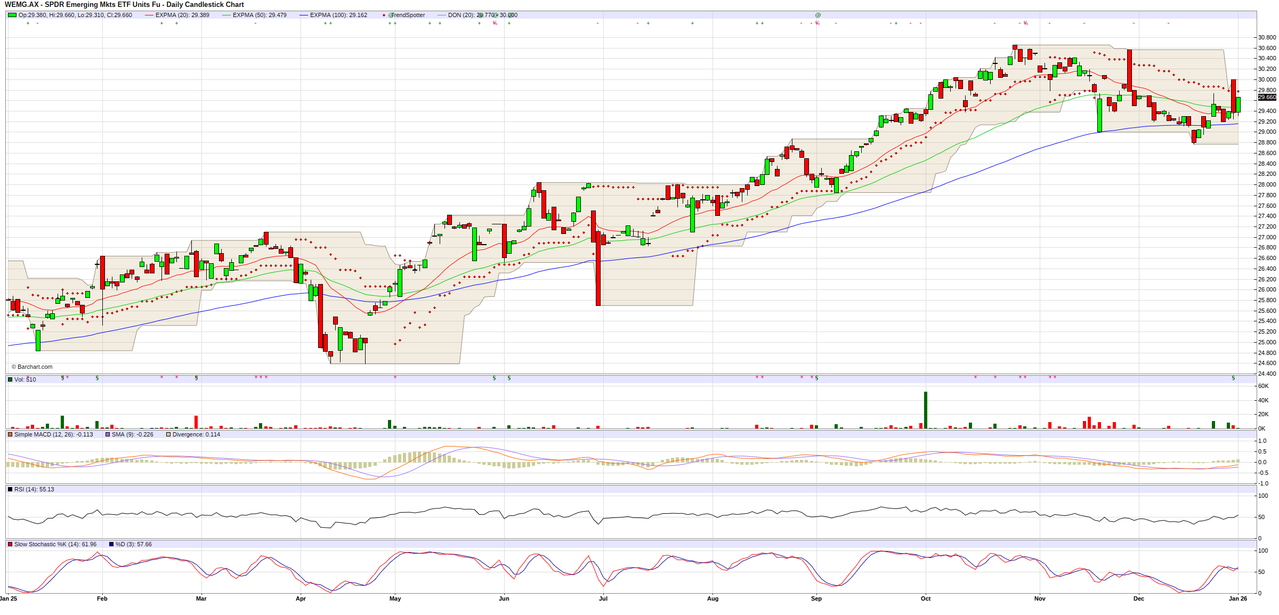Screen dimensions: 1279x615
Task: Click the May date axis label
Action: click(x=395, y=597)
